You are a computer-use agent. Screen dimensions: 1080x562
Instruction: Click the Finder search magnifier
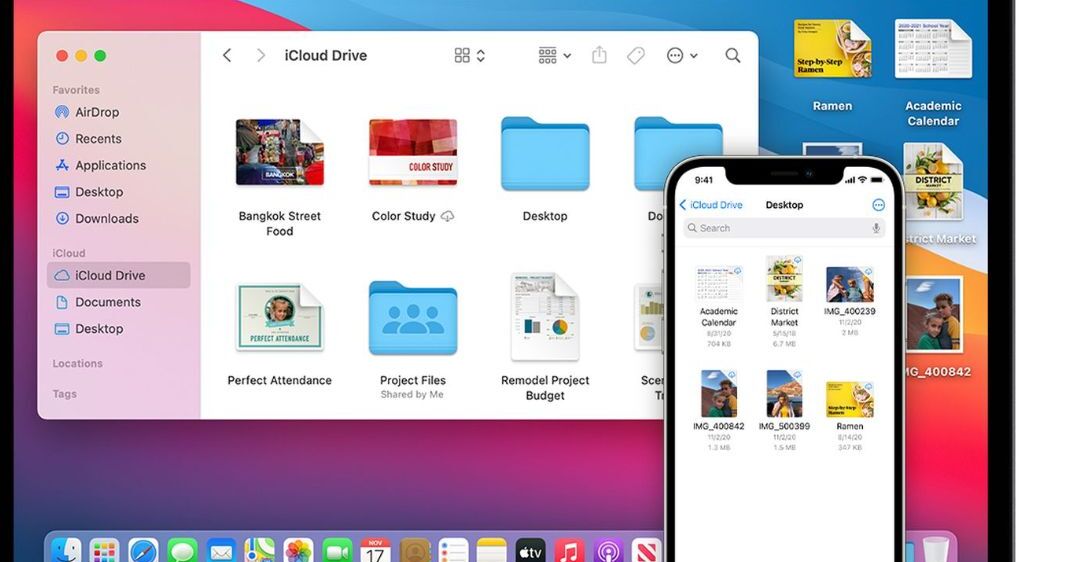tap(733, 56)
